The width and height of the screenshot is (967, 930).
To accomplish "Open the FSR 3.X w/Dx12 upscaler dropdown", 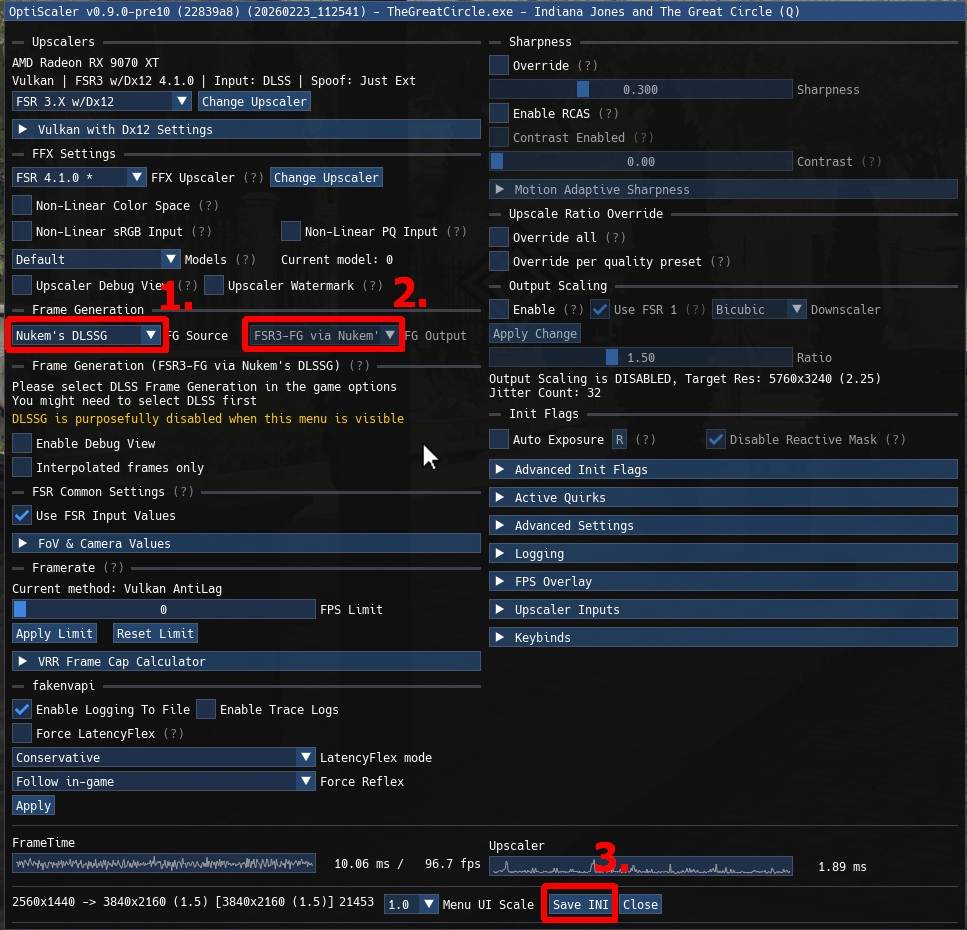I will click(x=102, y=101).
